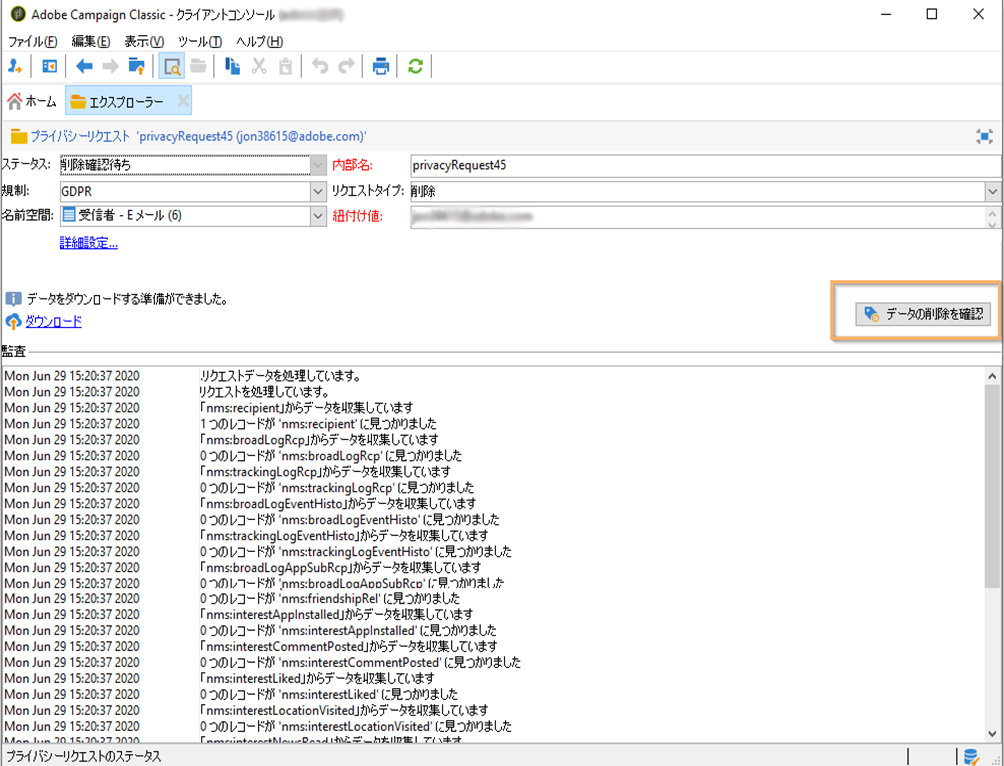The height and width of the screenshot is (766, 1004).
Task: Refresh with the green arrows icon
Action: 415,65
